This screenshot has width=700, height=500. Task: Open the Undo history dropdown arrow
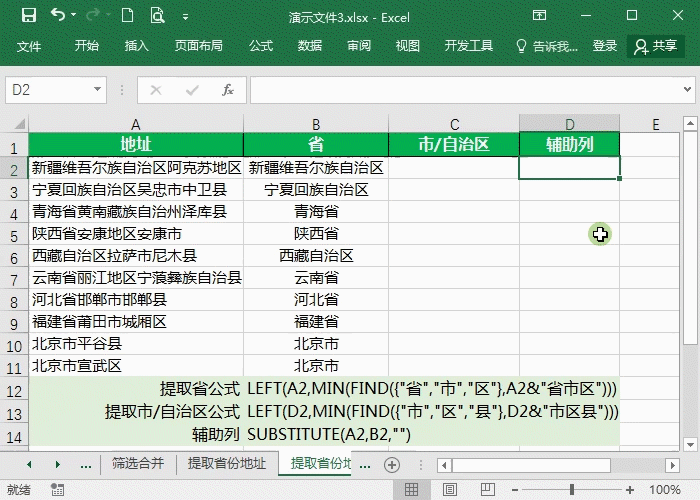(74, 15)
